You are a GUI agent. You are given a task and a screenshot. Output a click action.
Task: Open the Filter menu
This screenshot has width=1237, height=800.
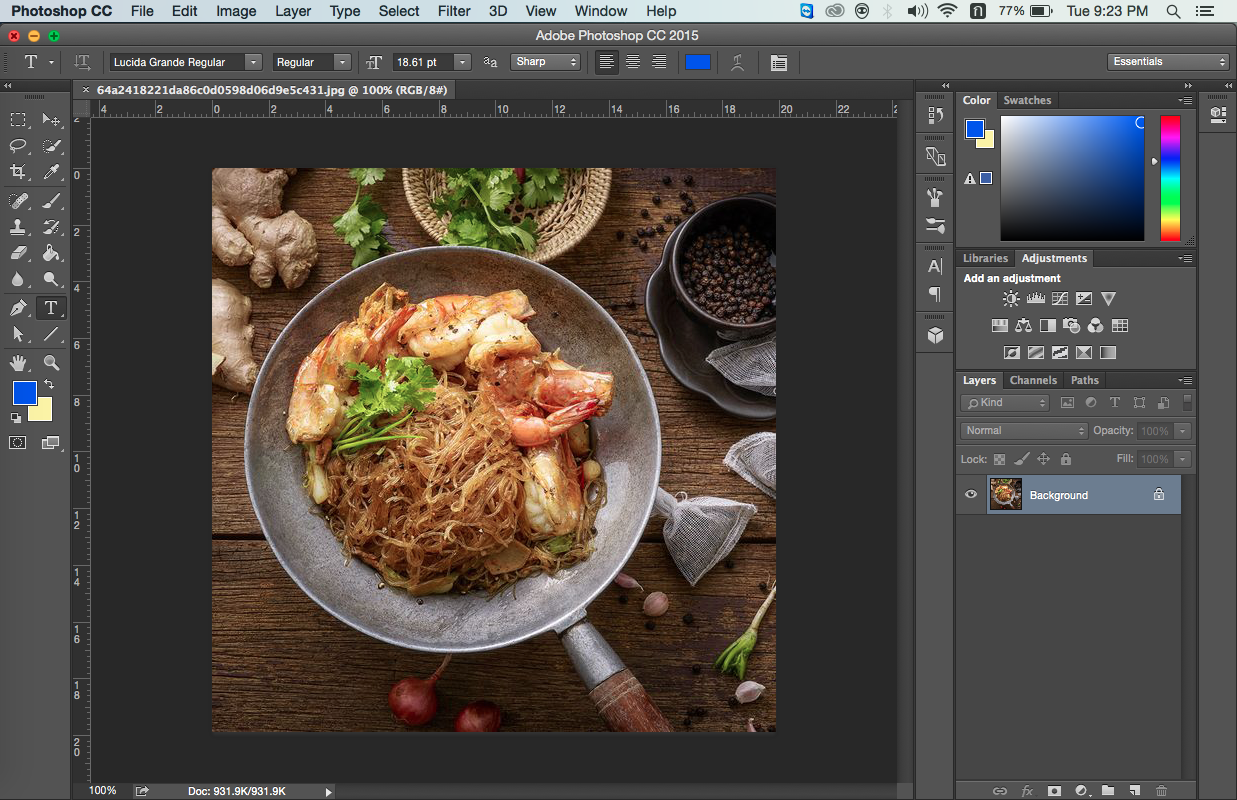click(454, 11)
